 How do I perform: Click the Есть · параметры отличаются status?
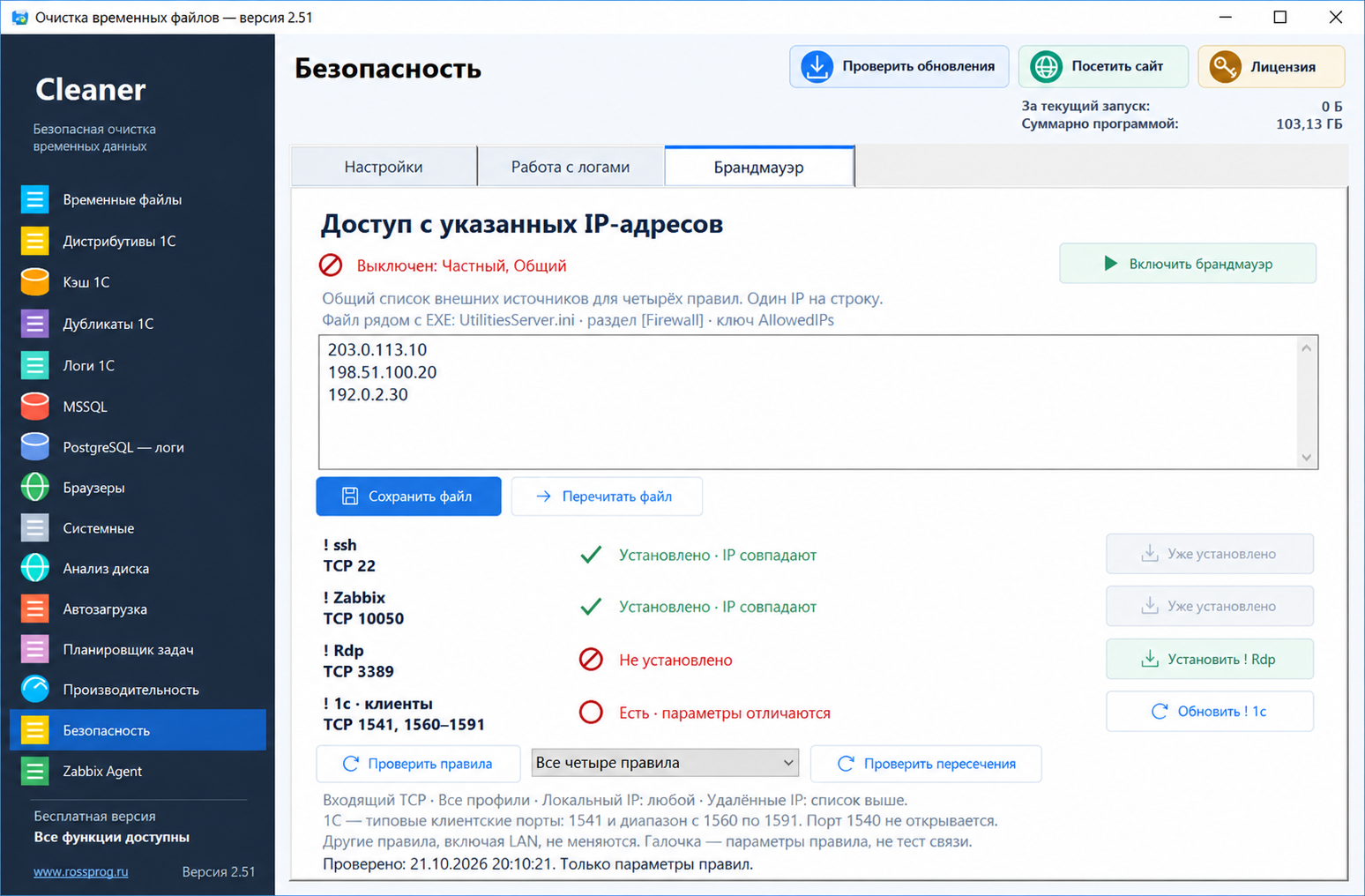point(724,713)
